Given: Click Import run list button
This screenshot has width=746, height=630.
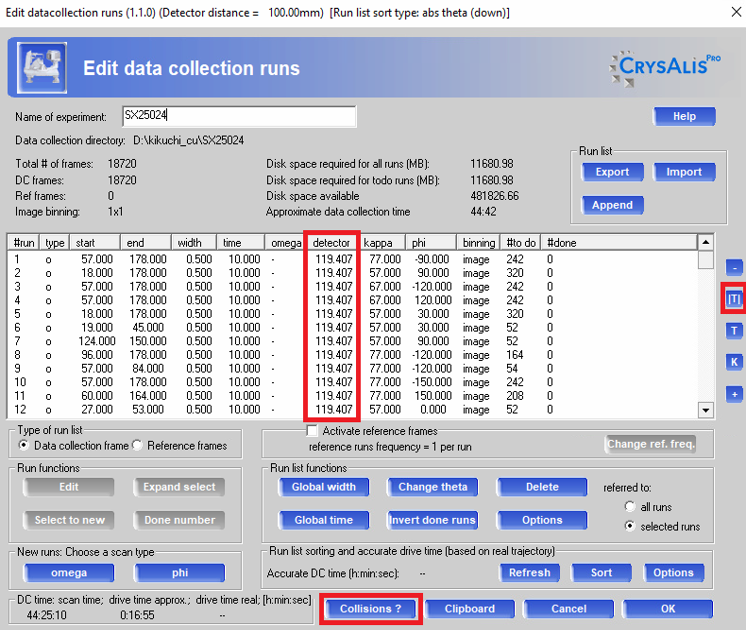Looking at the screenshot, I should (x=684, y=172).
